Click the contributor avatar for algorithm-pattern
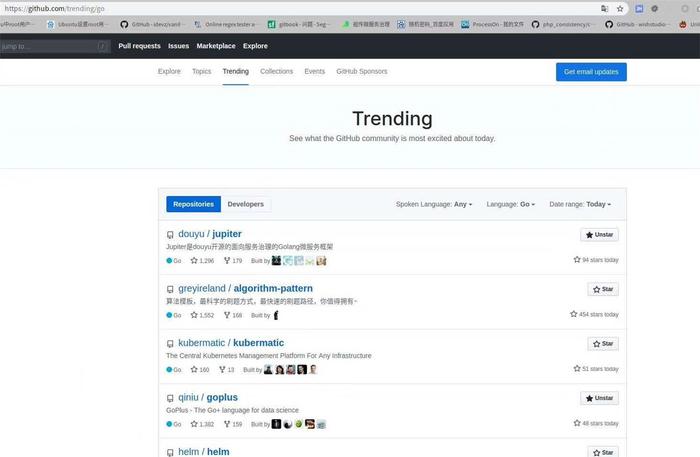Screen dimensions: 700x457 pyautogui.click(x=276, y=315)
